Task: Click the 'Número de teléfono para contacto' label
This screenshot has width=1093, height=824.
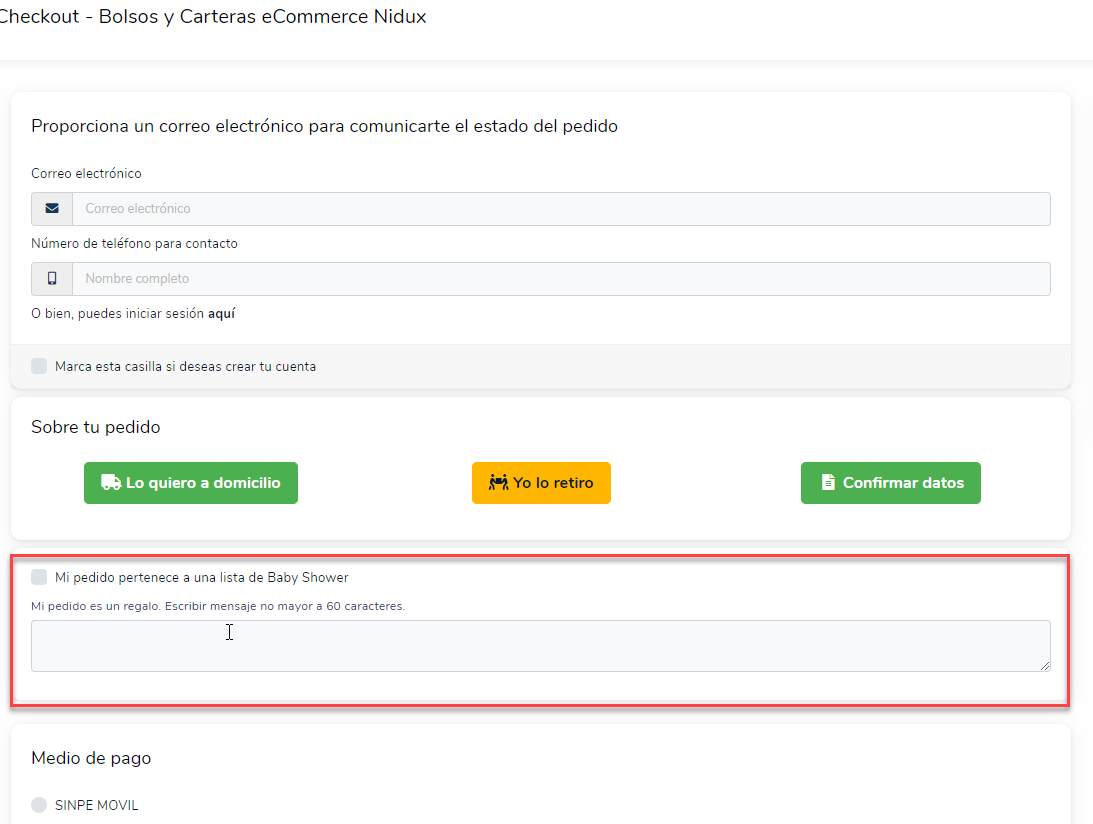Action: [x=135, y=243]
